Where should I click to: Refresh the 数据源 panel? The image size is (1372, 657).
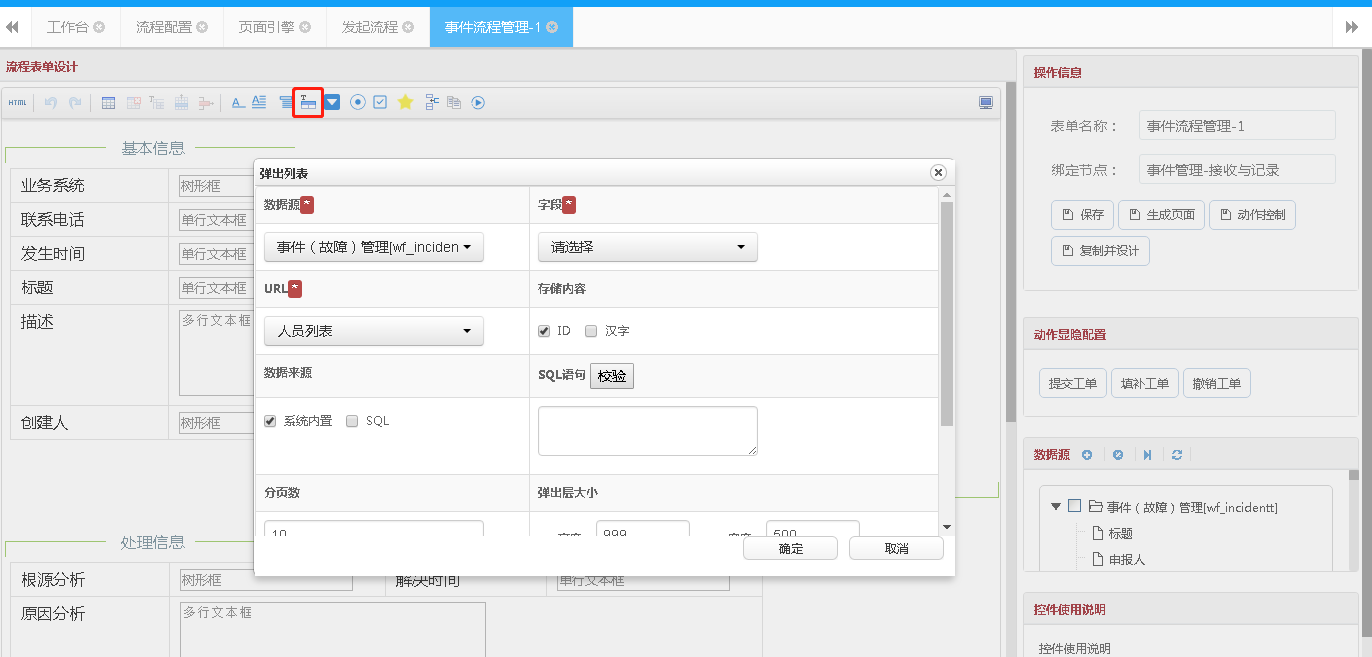pyautogui.click(x=1177, y=455)
